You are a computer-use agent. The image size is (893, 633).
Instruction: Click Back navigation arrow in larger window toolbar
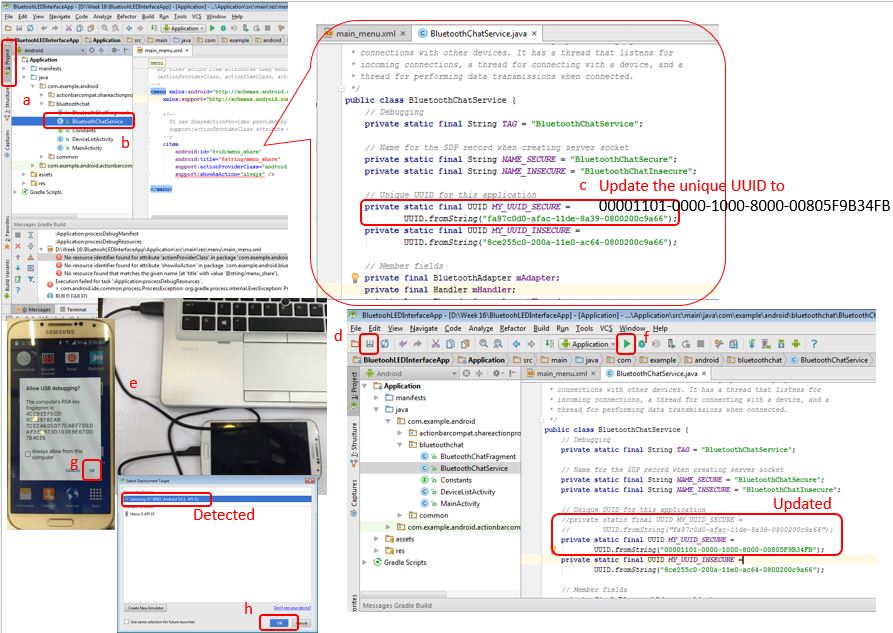pyautogui.click(x=516, y=344)
